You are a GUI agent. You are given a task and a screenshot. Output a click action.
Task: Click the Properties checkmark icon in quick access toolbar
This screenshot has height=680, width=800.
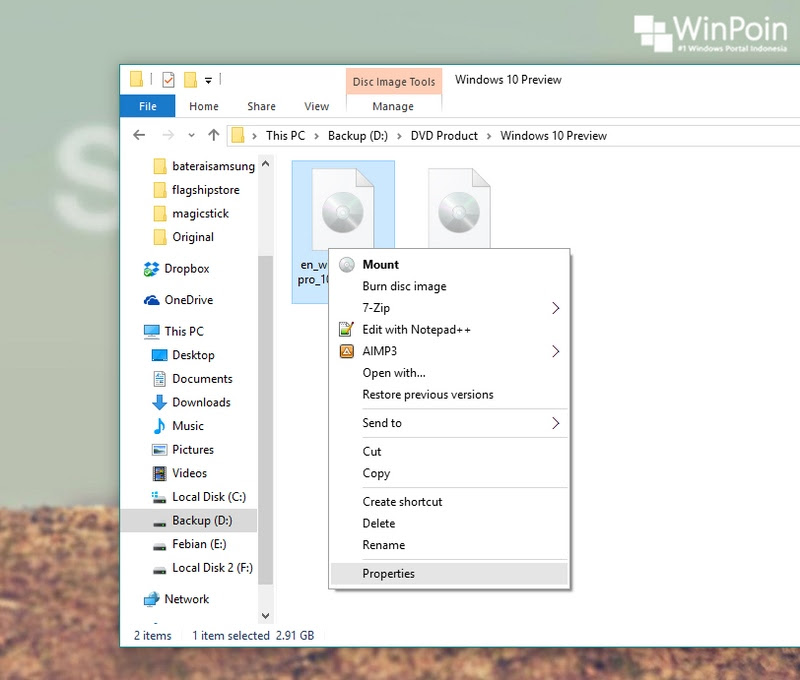(x=168, y=80)
